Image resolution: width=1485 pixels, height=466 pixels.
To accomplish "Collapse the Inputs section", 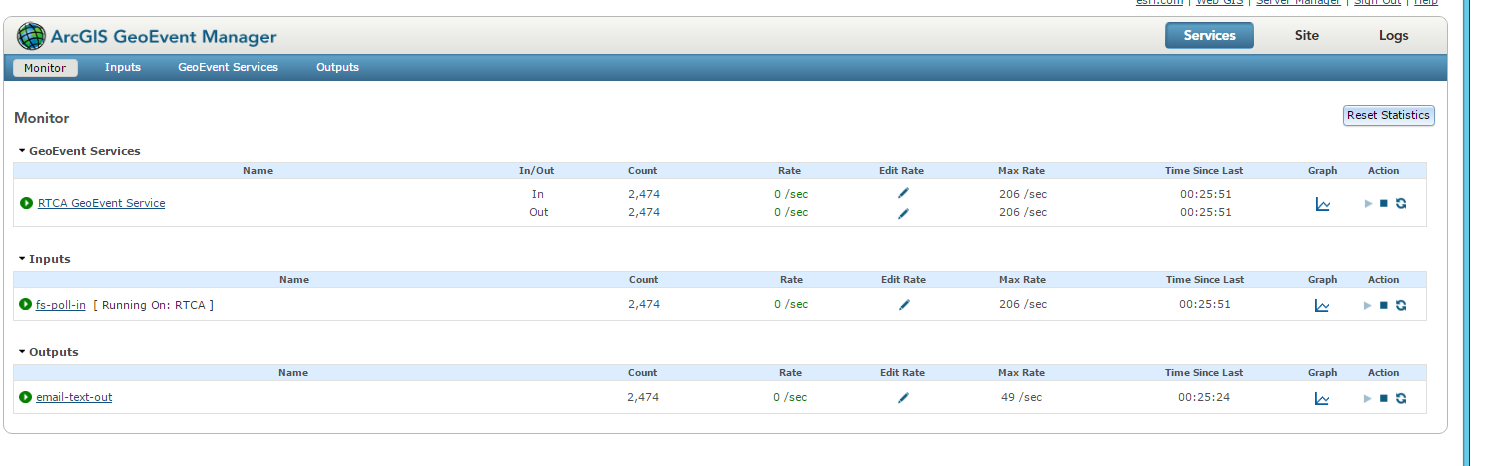I will [22, 259].
